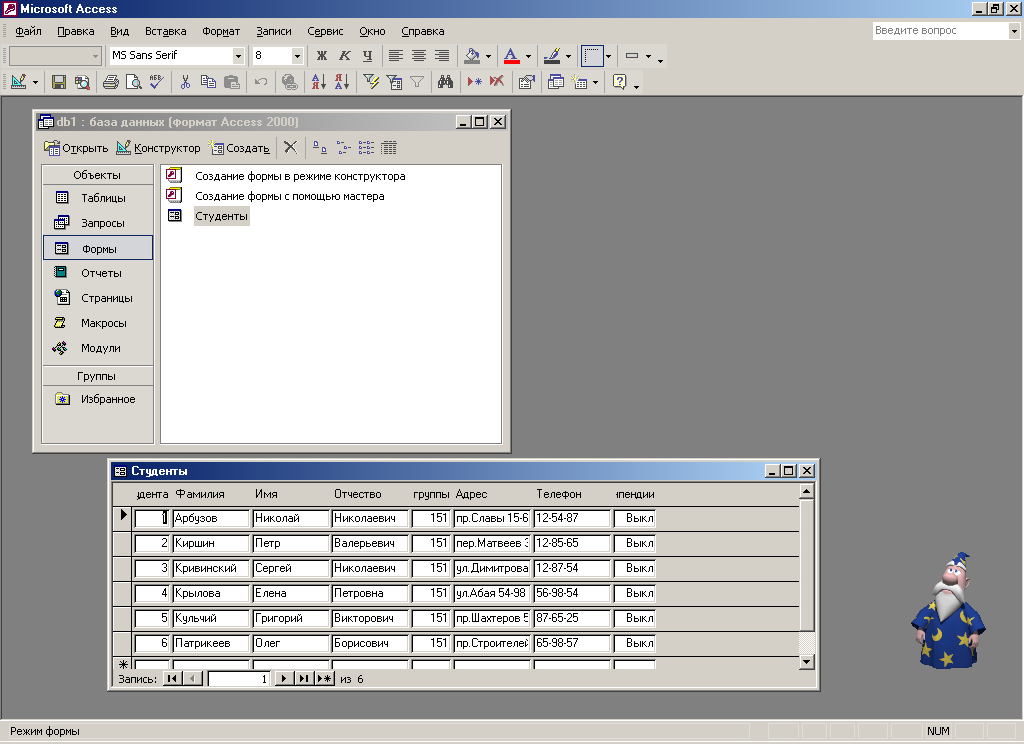Cut with the scissors icon
The image size is (1024, 744).
pyautogui.click(x=185, y=82)
